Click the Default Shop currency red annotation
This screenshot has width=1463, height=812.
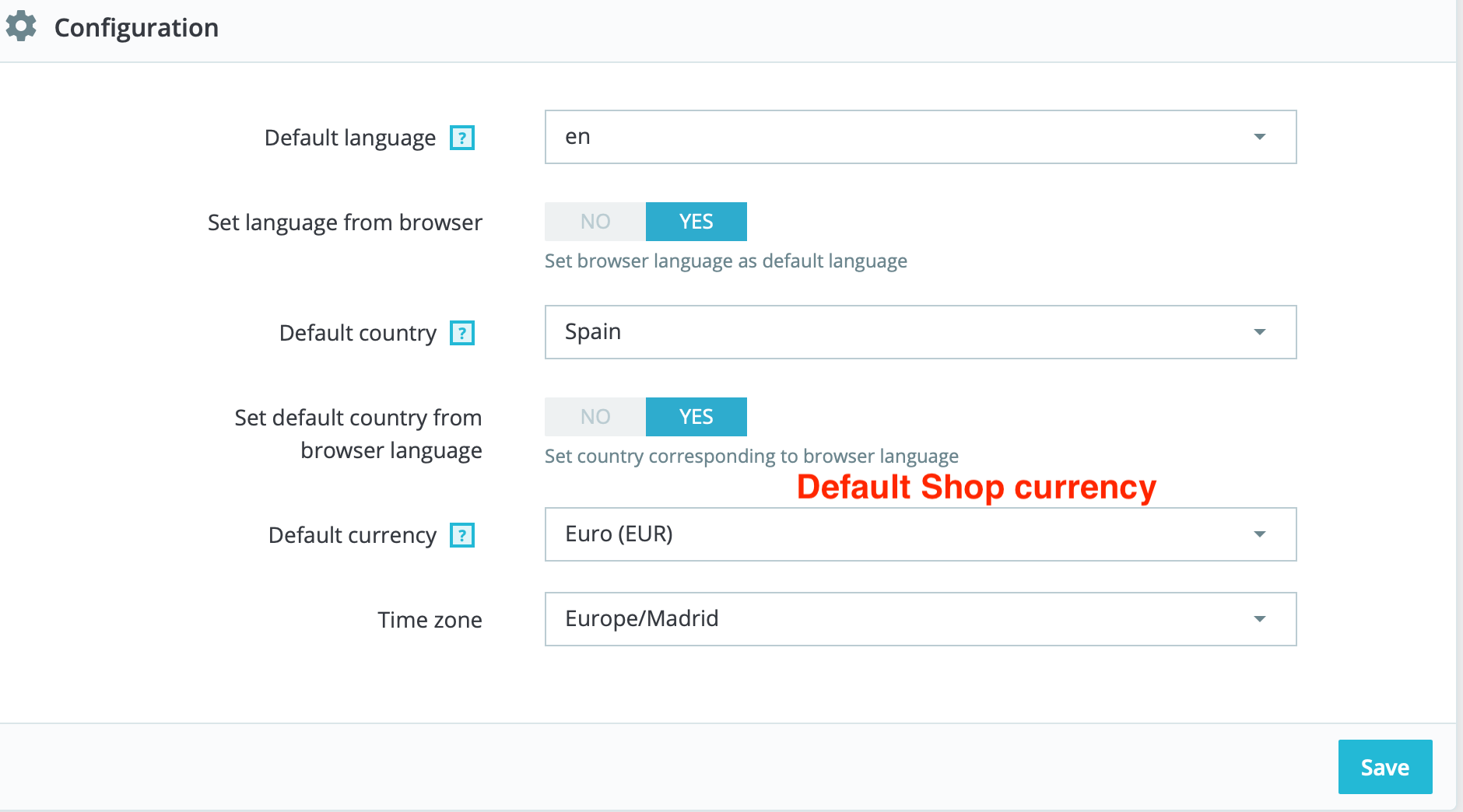pos(976,488)
